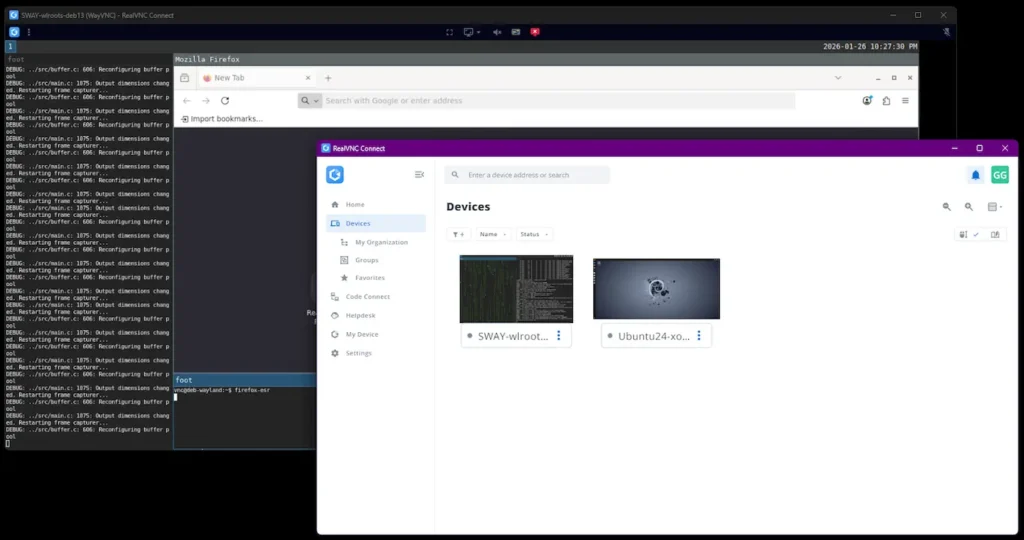This screenshot has width=1024, height=540.
Task: Reload the page in Firefox
Action: (x=225, y=101)
